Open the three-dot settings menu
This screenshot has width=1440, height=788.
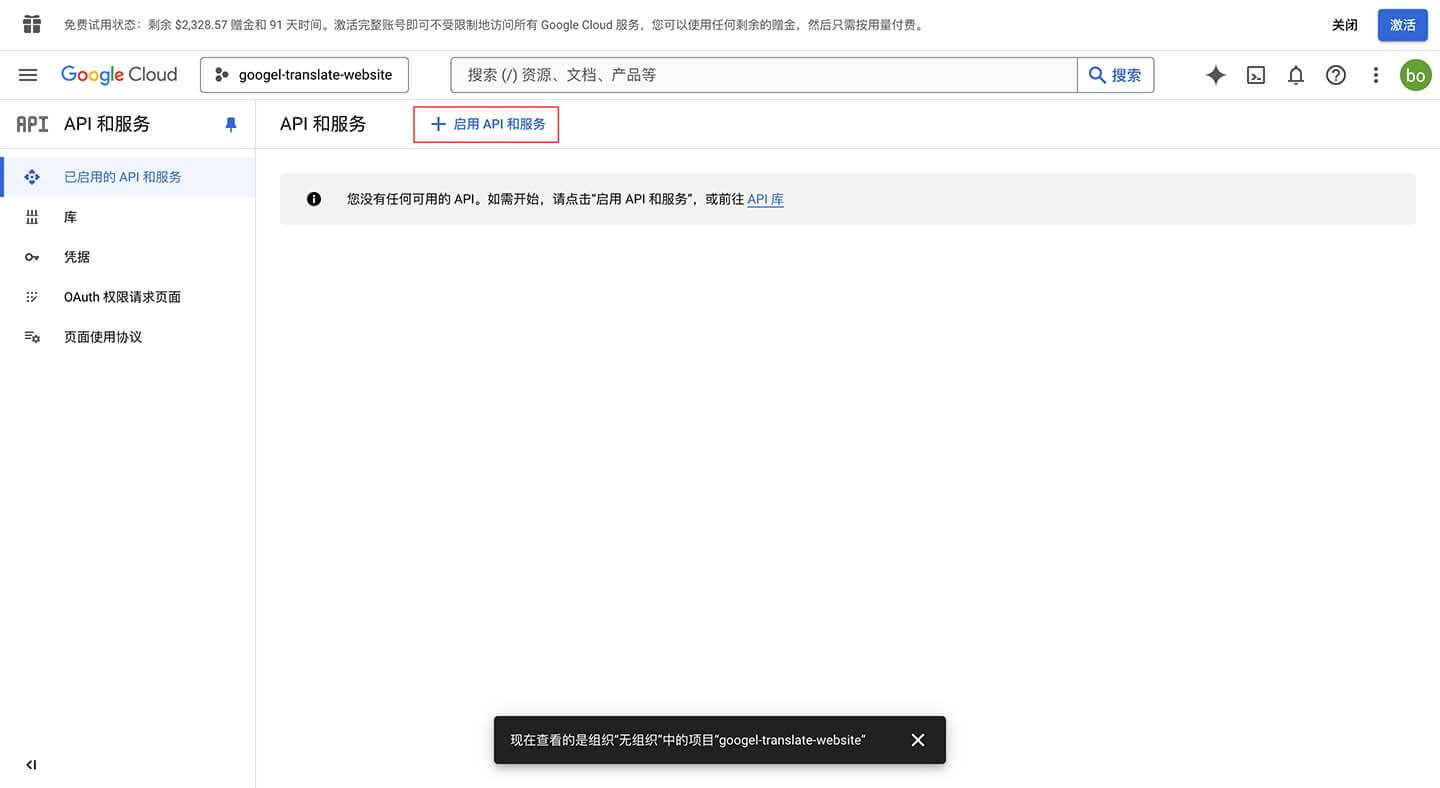[1376, 75]
